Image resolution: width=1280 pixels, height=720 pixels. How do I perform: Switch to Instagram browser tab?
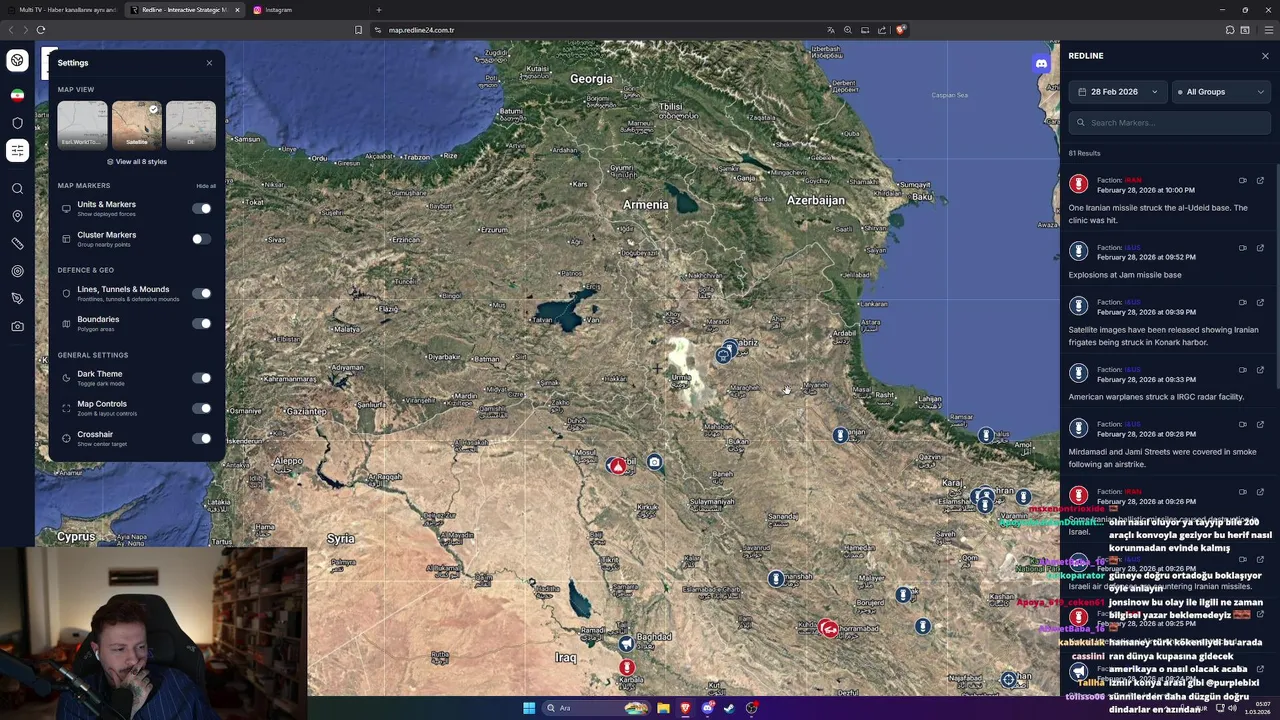point(305,10)
